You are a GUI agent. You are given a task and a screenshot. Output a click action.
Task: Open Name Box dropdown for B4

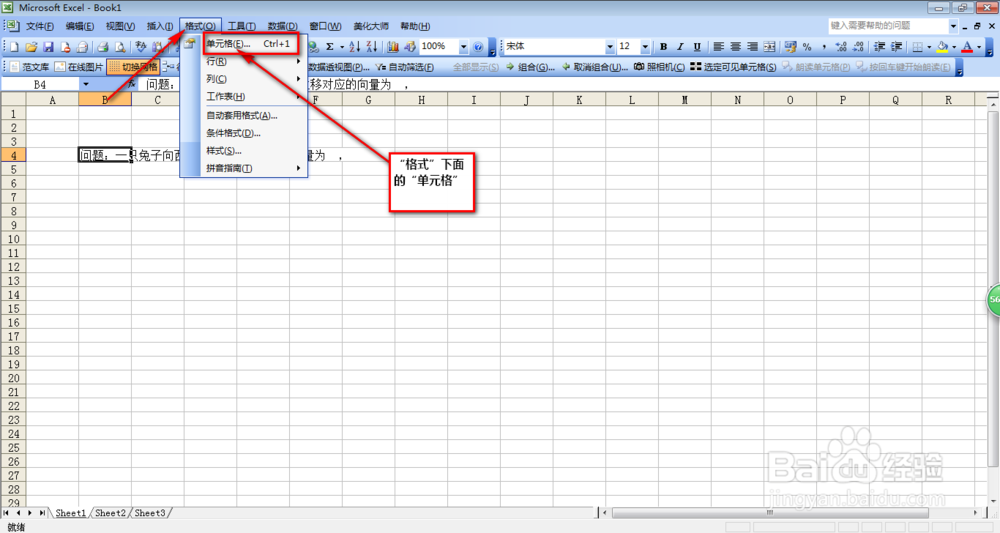point(85,84)
